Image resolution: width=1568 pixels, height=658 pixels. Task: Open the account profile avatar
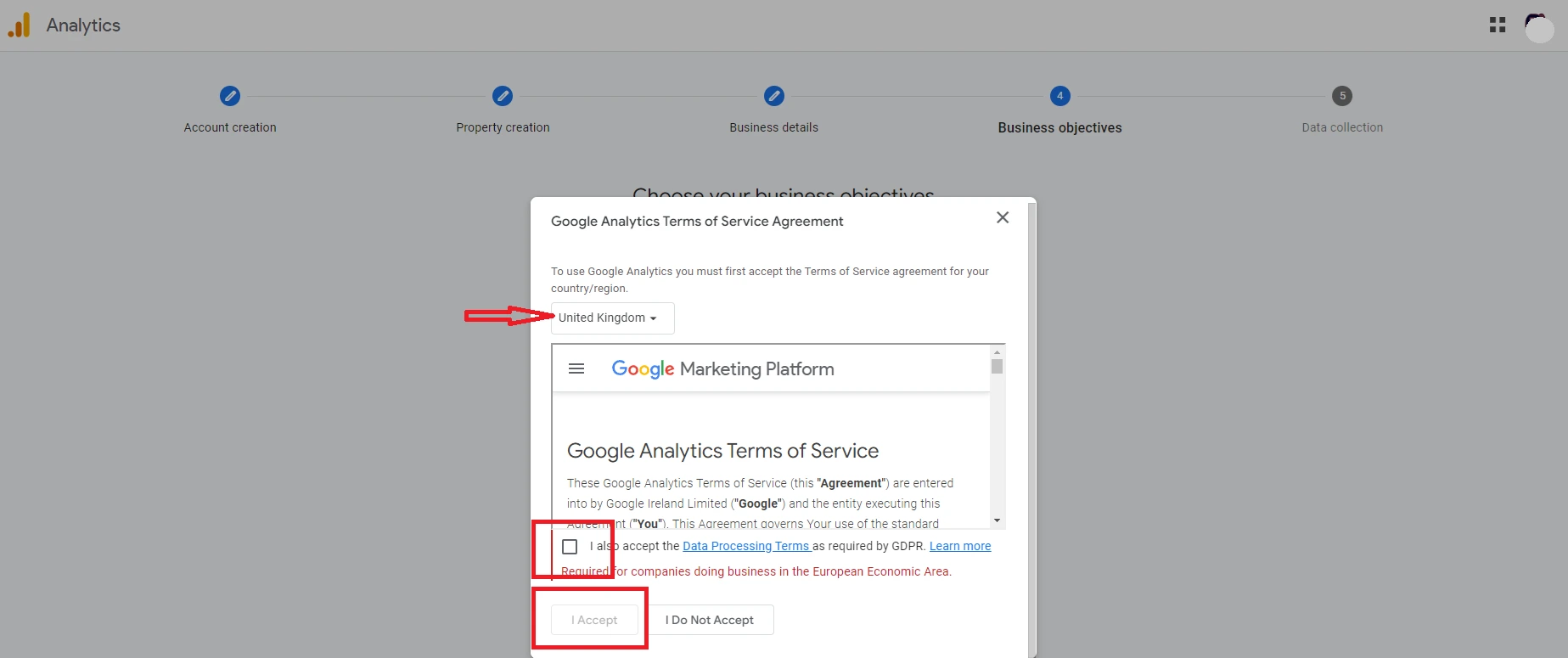[x=1538, y=27]
